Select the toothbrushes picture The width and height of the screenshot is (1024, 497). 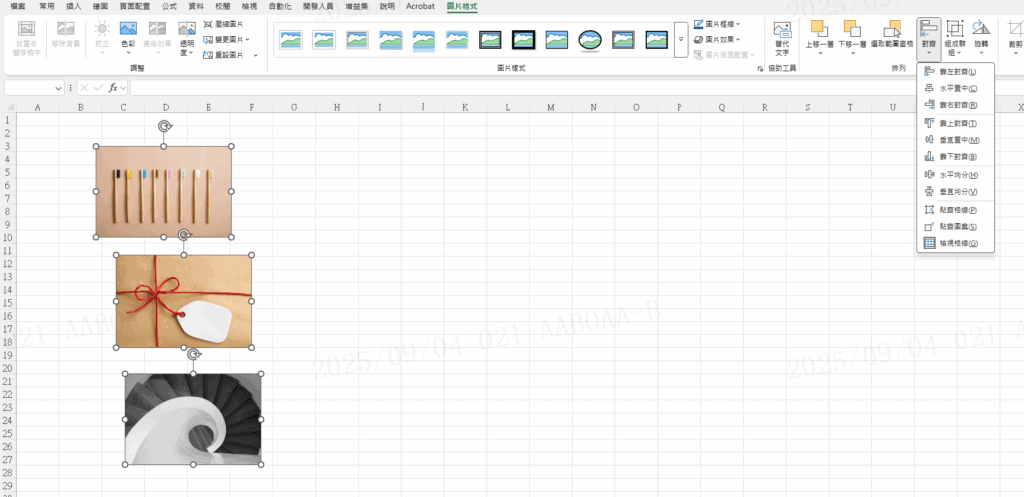163,192
